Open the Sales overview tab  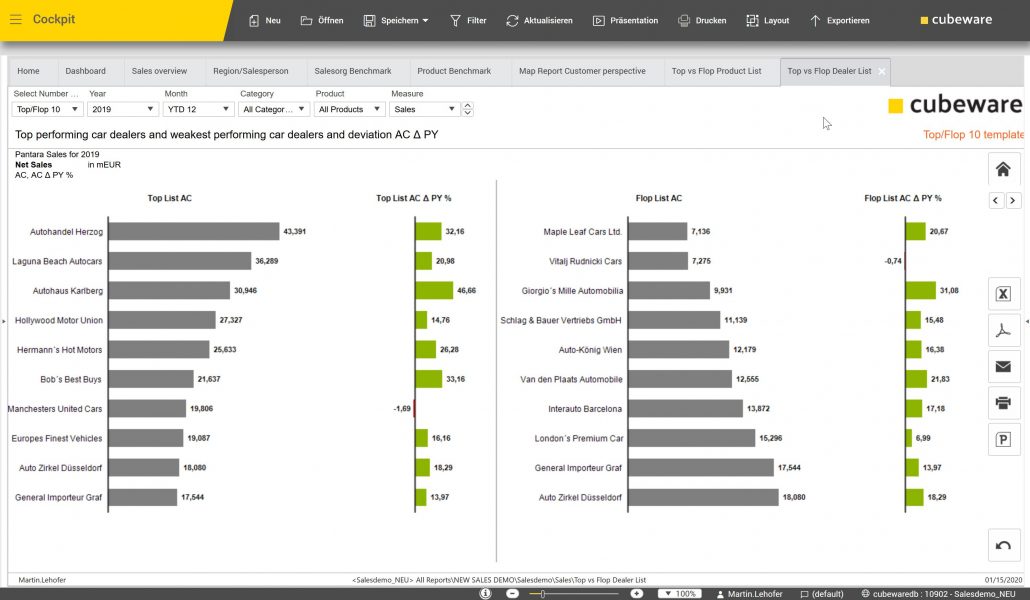(159, 71)
